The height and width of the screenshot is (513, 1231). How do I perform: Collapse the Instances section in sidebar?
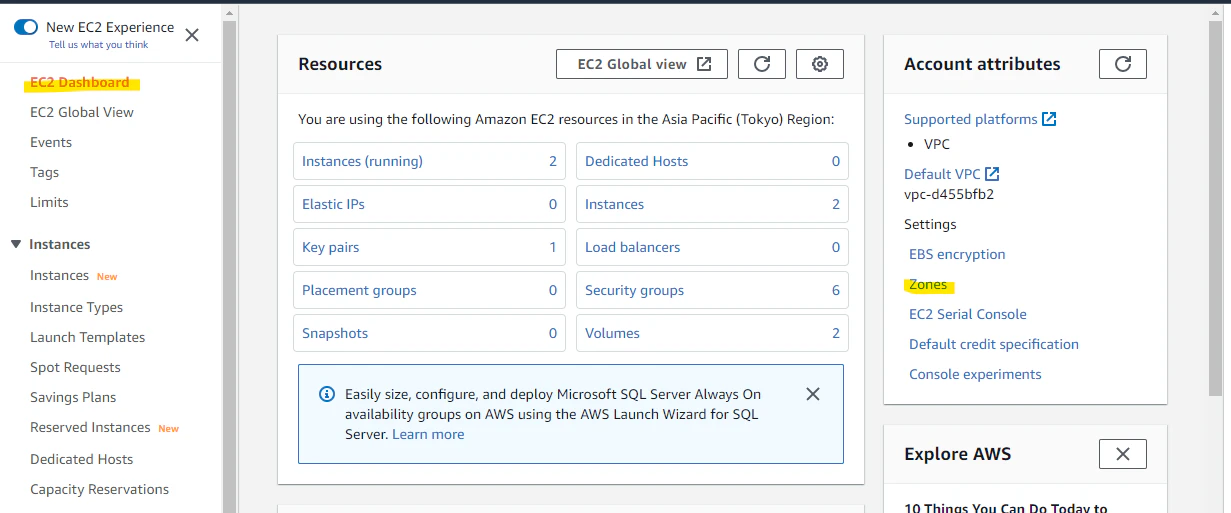tap(16, 244)
